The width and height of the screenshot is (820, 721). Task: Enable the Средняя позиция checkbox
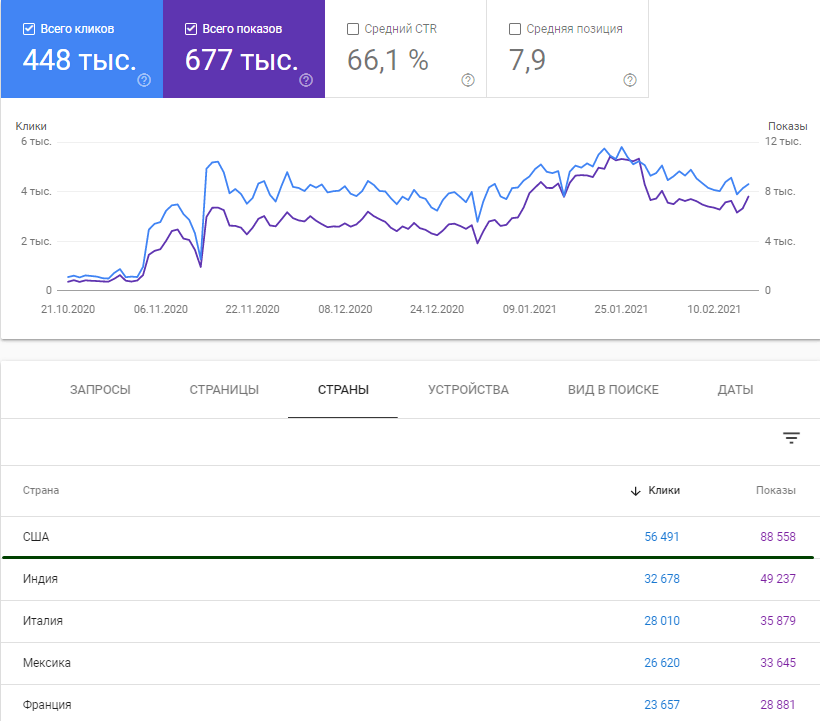515,29
